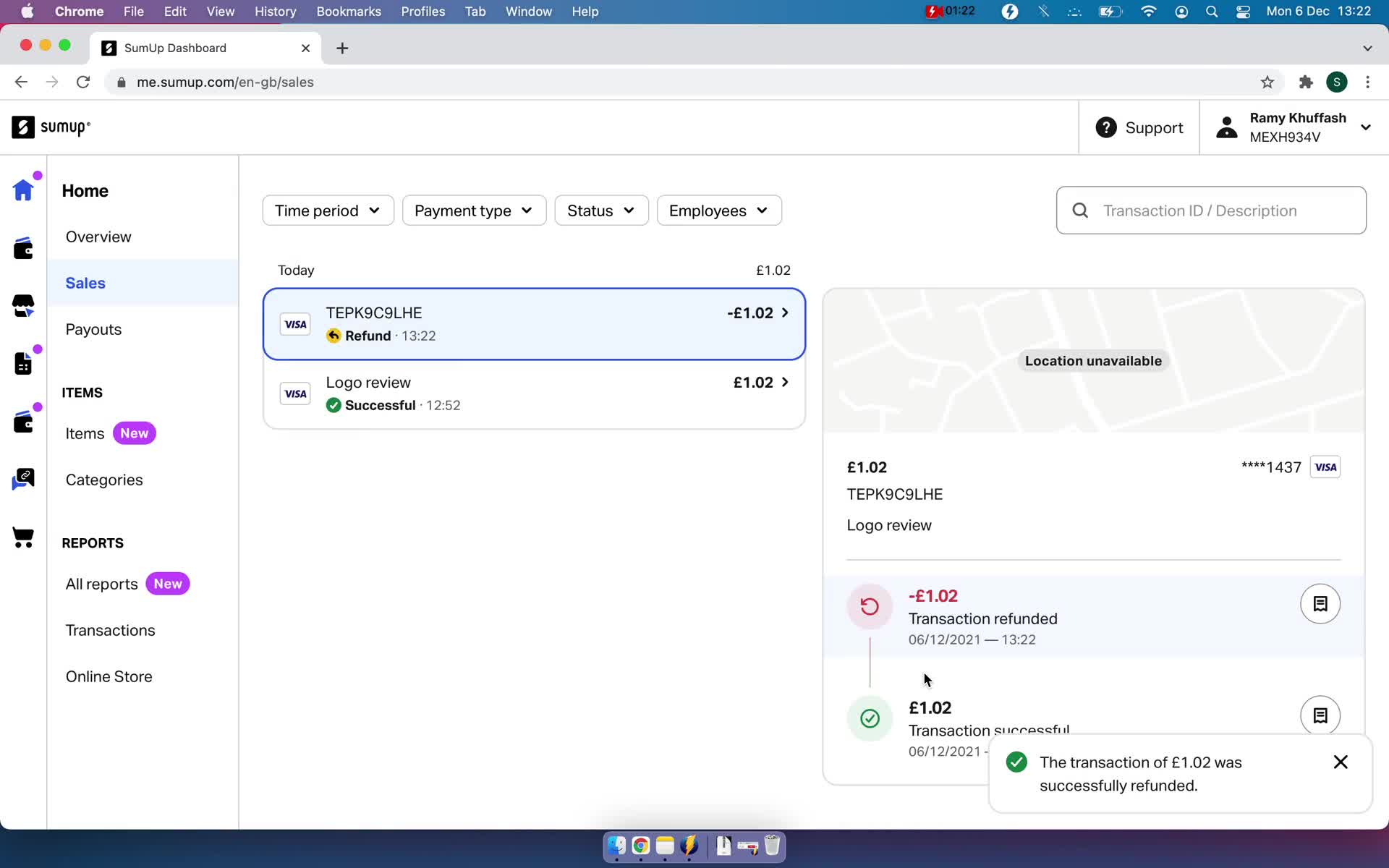1389x868 pixels.
Task: Go to Overview in sidebar
Action: (x=98, y=237)
